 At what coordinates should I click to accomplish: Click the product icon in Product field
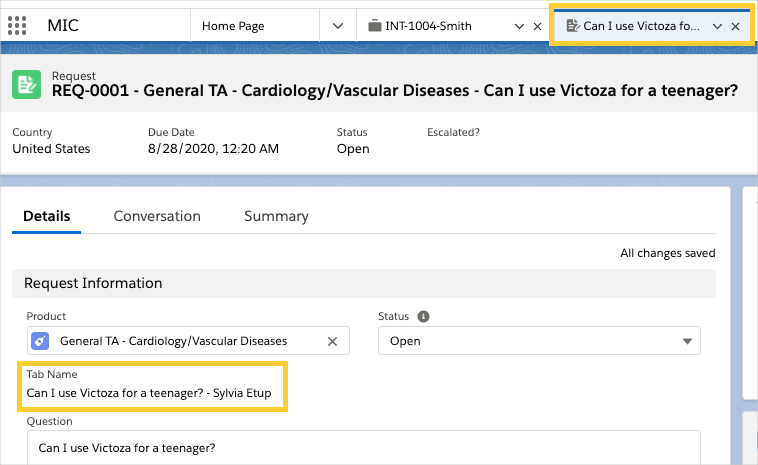tap(40, 341)
